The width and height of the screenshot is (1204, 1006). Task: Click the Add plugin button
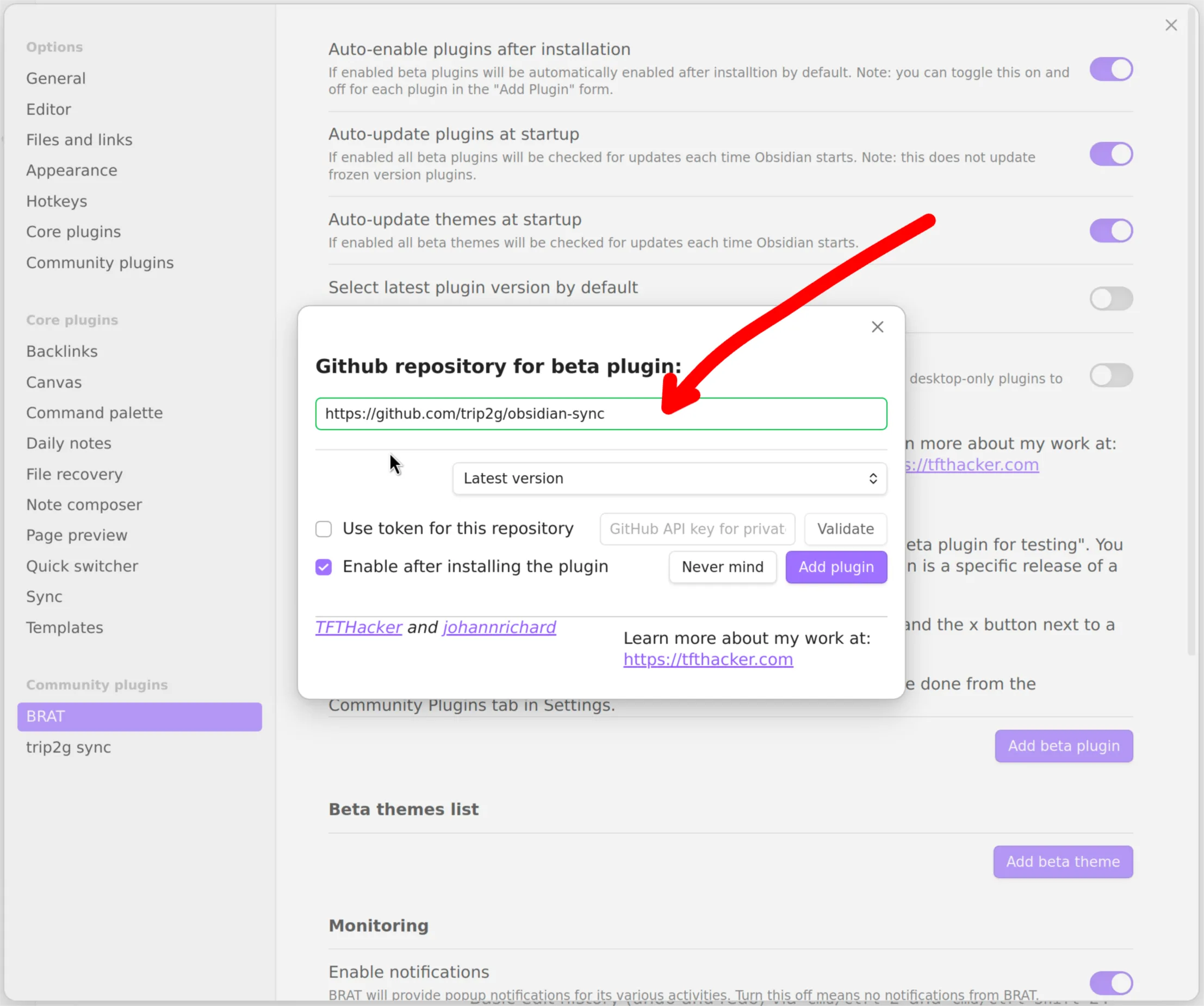836,567
